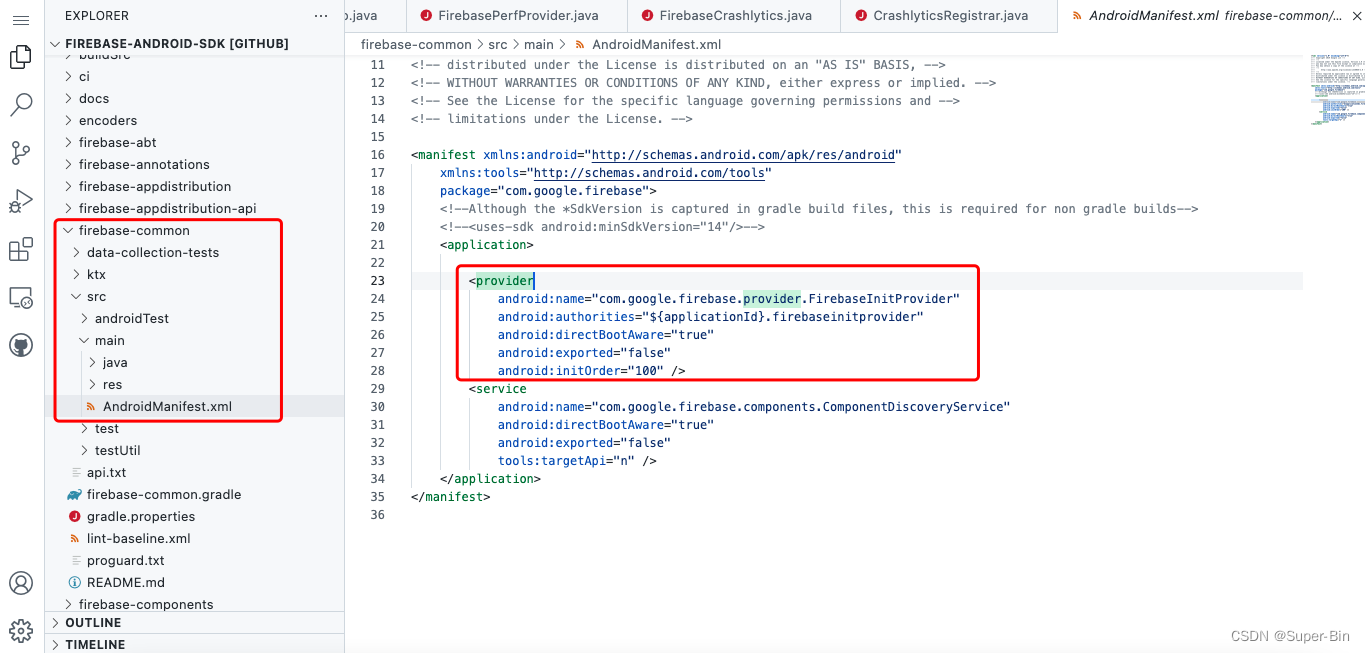Click the tools:targetApi line 33

[x=577, y=461]
